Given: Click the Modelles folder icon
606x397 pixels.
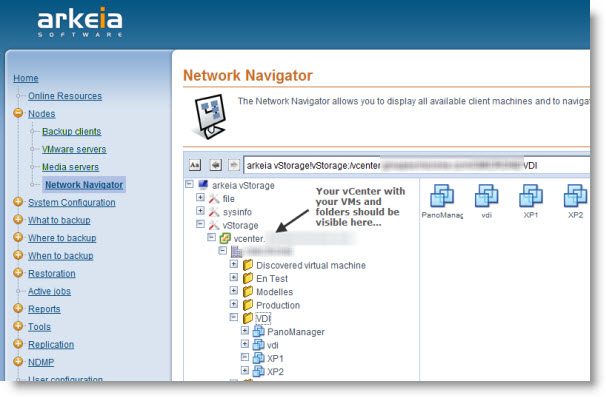Looking at the screenshot, I should [248, 291].
